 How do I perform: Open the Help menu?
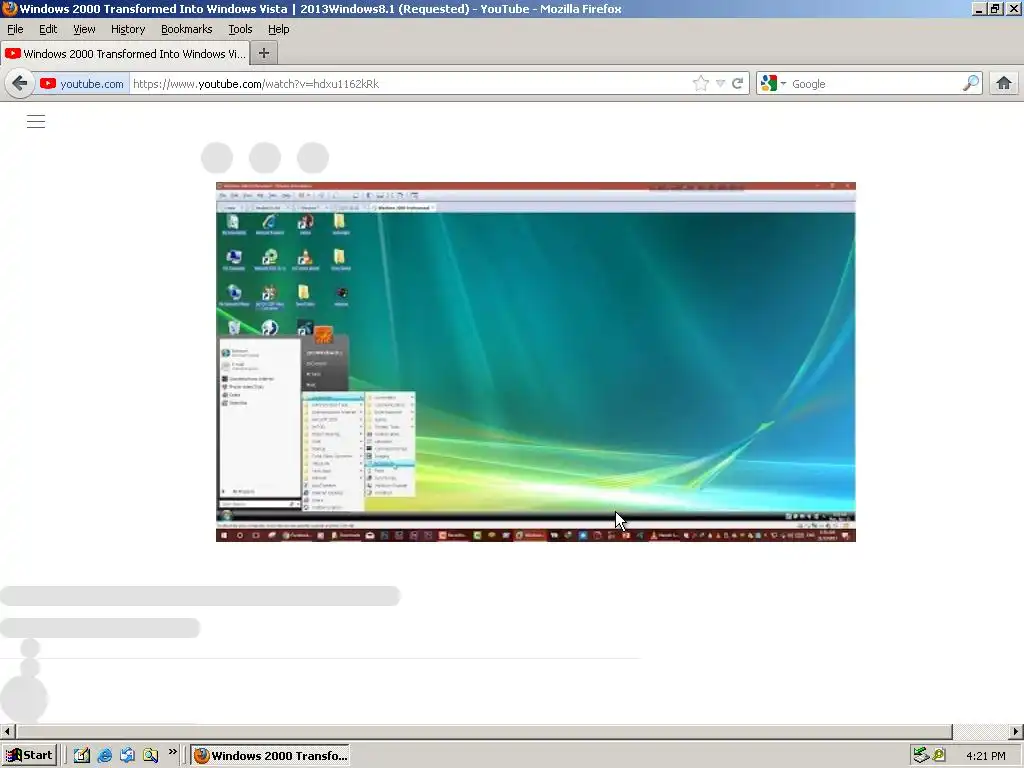(x=278, y=29)
